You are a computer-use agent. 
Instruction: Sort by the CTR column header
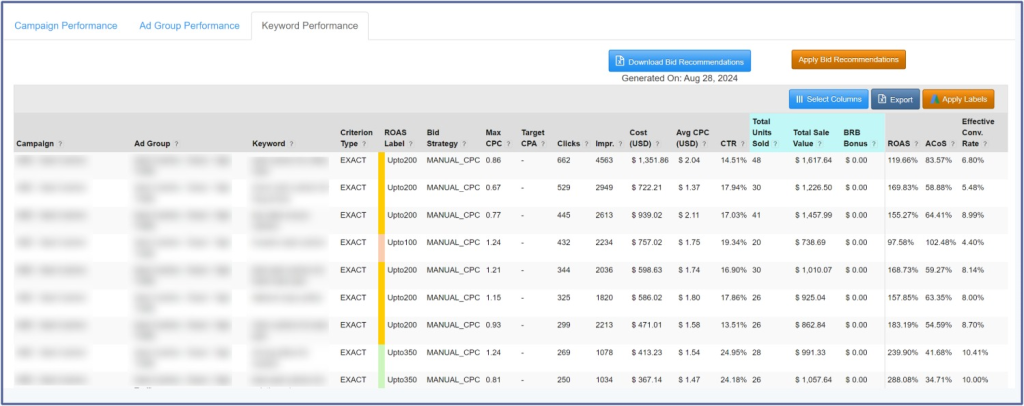pyautogui.click(x=728, y=144)
